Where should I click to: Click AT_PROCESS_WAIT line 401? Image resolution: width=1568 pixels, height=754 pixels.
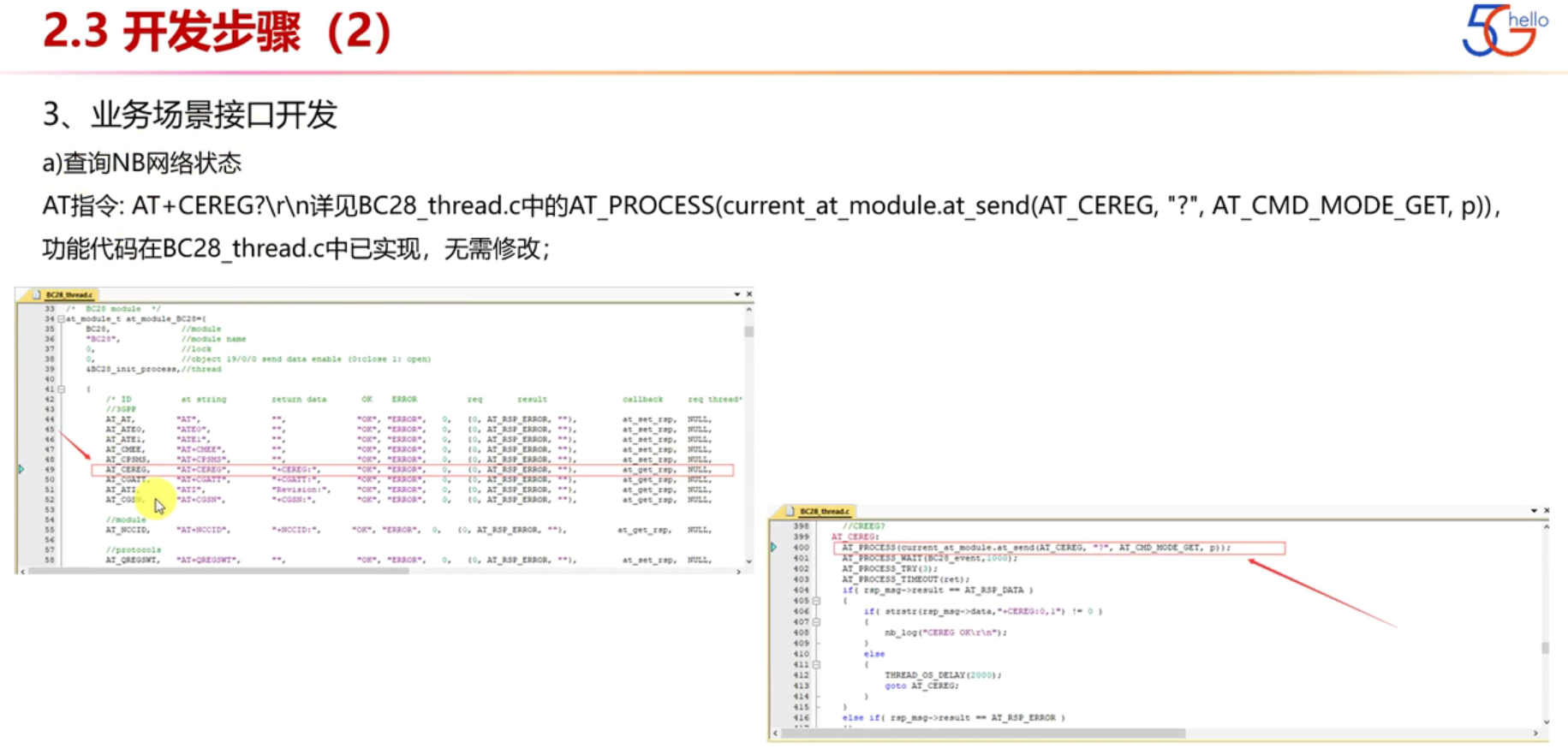coord(930,558)
